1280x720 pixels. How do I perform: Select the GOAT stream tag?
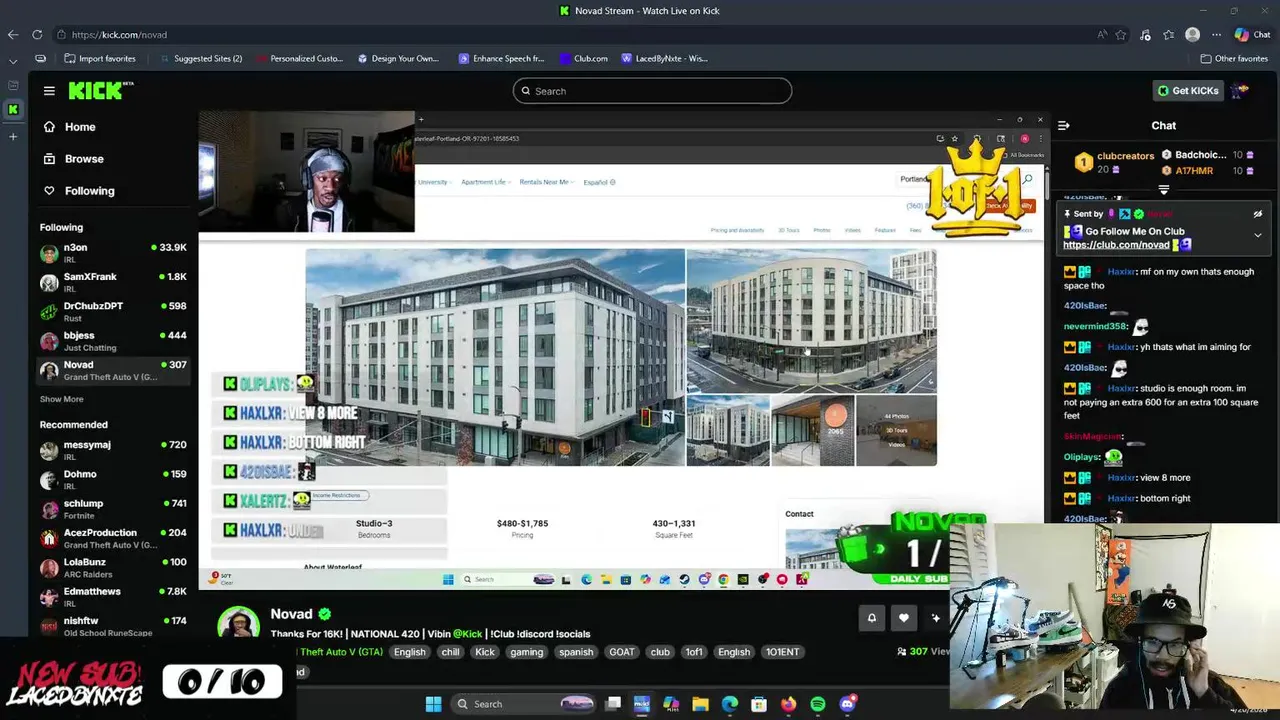621,652
